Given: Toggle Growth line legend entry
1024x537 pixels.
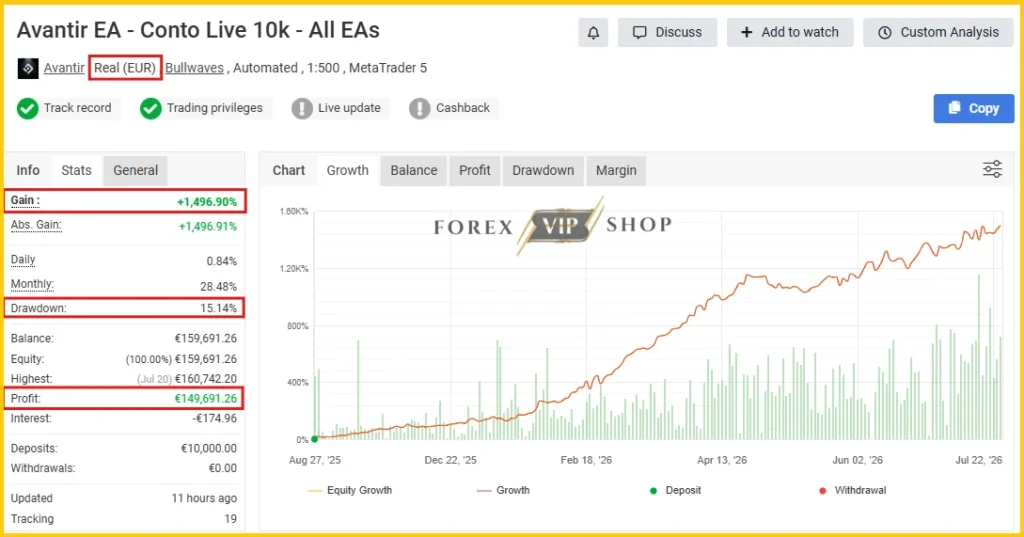Looking at the screenshot, I should (x=503, y=490).
